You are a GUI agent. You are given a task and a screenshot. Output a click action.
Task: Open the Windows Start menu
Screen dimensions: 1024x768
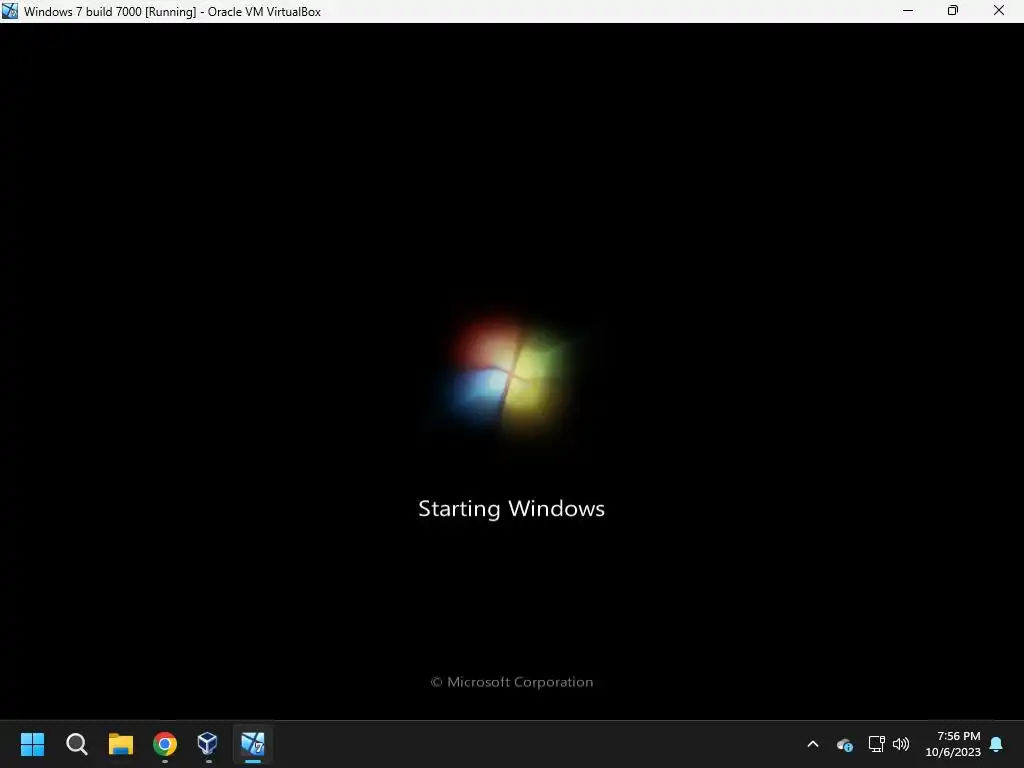coord(32,744)
